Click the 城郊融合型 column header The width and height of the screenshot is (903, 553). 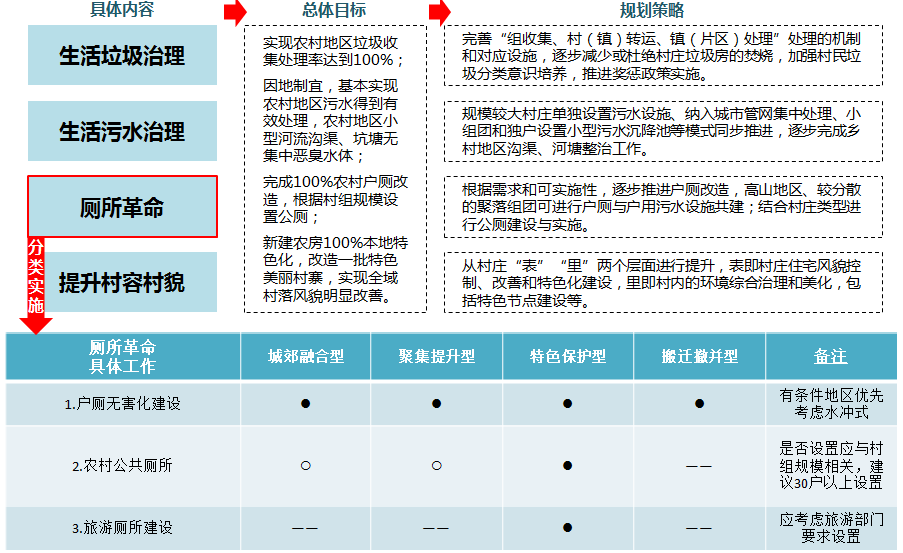(x=306, y=357)
